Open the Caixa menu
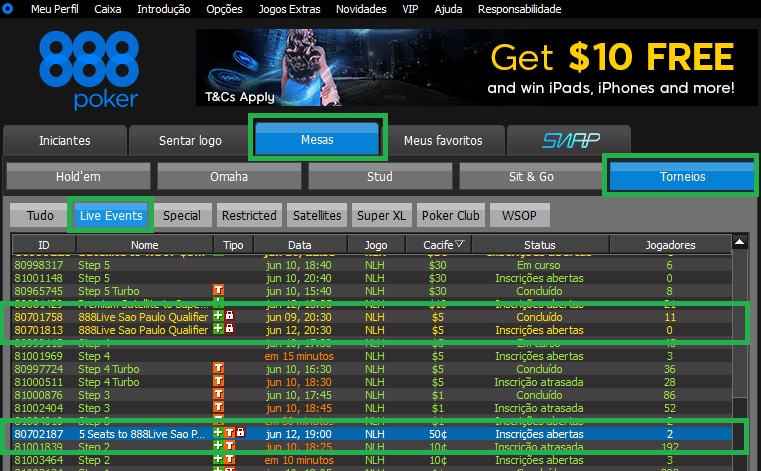Screen dimensions: 761x471 [108, 9]
